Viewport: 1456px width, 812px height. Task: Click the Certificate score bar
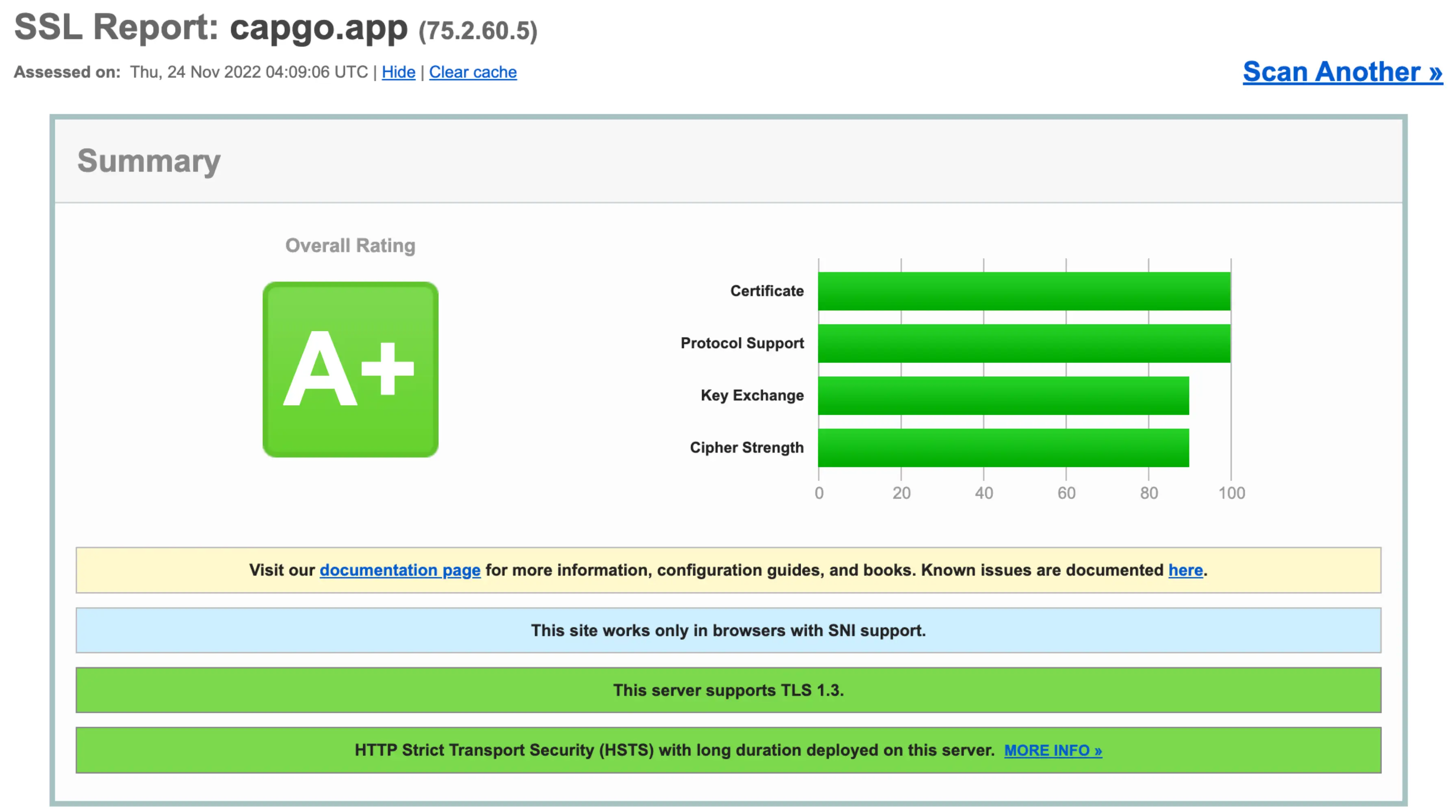1023,291
